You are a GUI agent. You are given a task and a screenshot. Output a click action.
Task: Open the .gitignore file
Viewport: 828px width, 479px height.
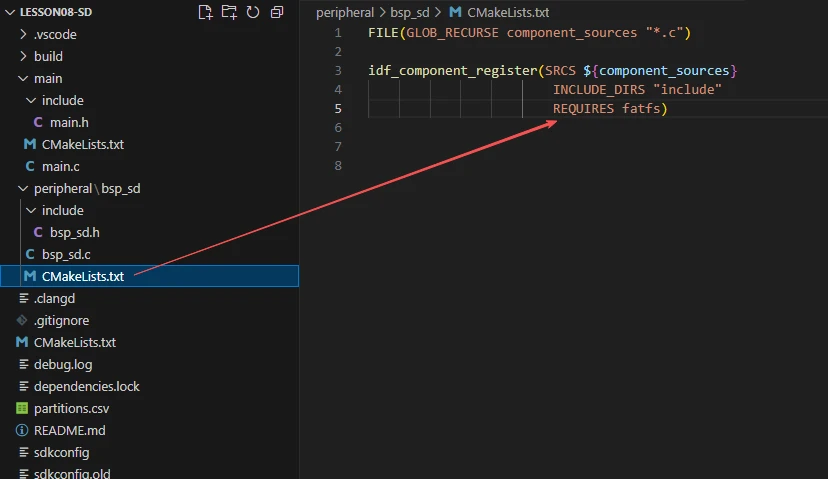(x=61, y=320)
